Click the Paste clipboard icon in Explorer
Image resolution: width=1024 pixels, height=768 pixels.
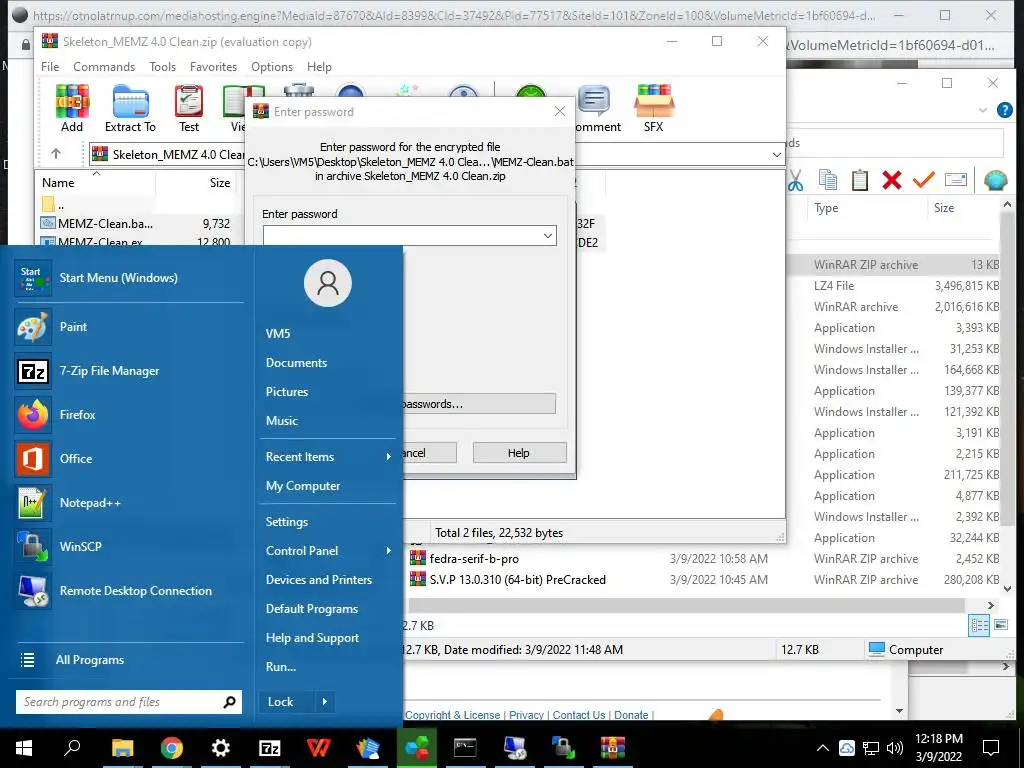(x=859, y=180)
